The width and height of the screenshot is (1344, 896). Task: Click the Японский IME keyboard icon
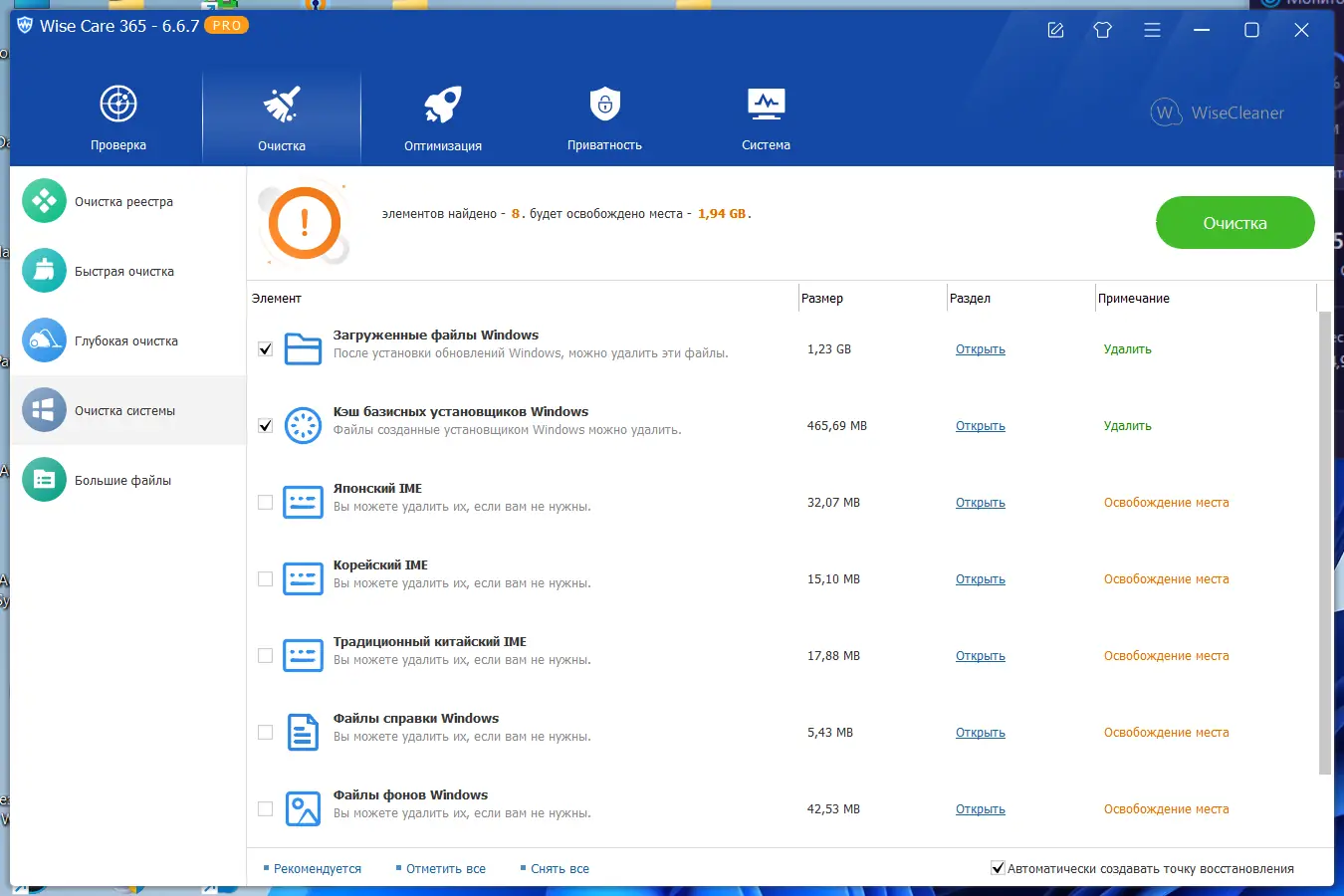pos(303,502)
